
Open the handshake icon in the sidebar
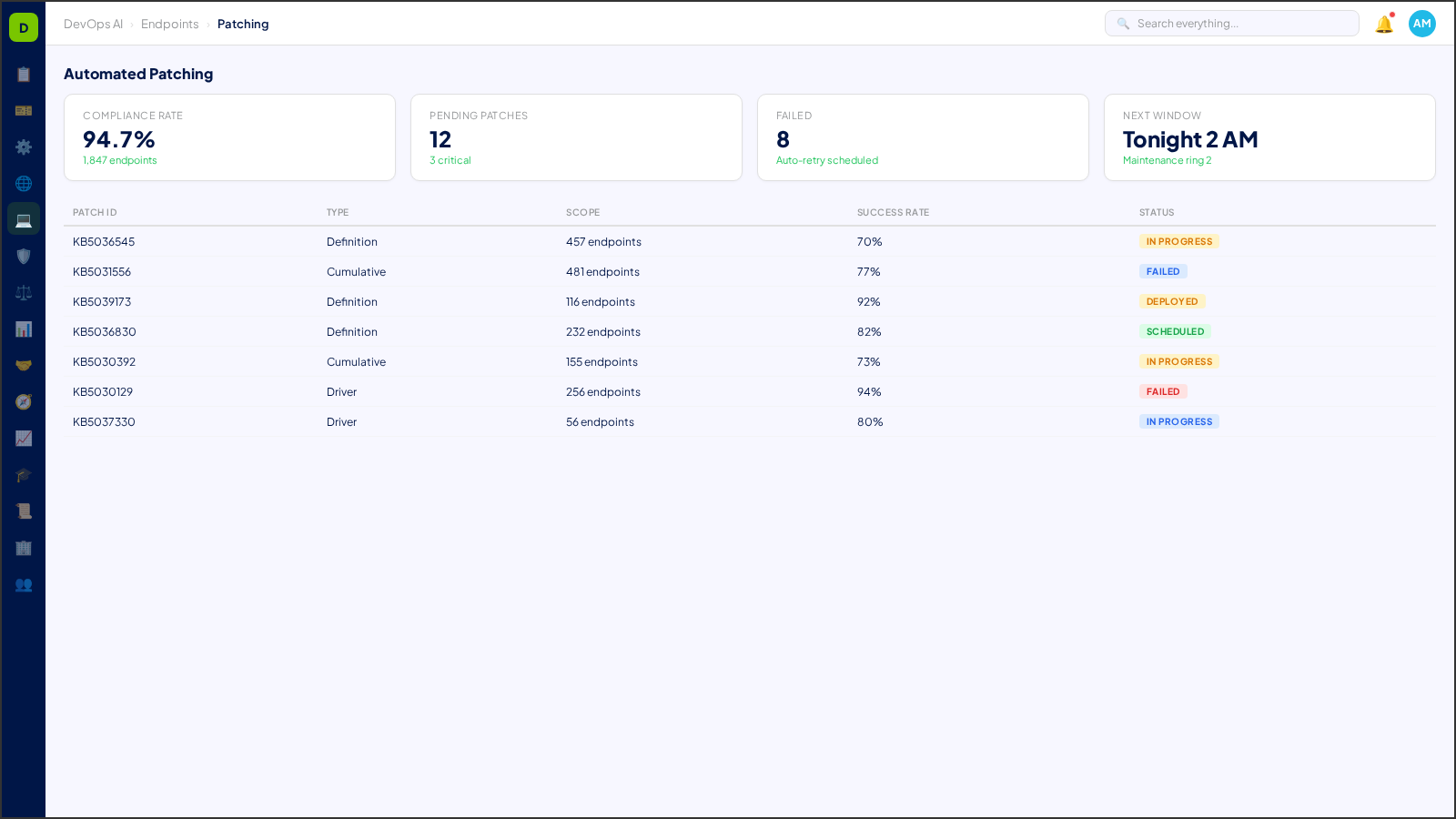click(24, 365)
